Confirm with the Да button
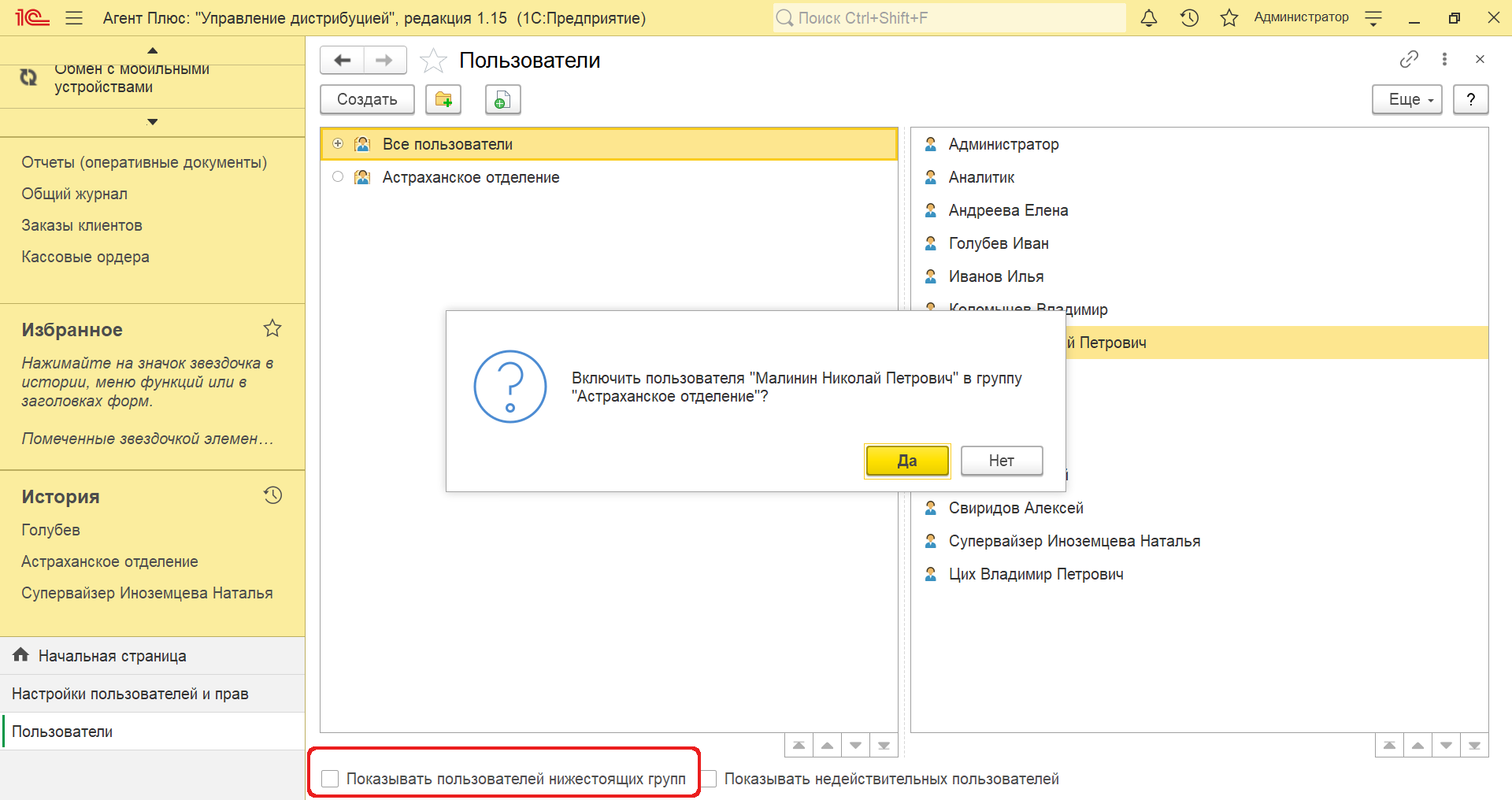Viewport: 1512px width, 800px height. point(906,461)
